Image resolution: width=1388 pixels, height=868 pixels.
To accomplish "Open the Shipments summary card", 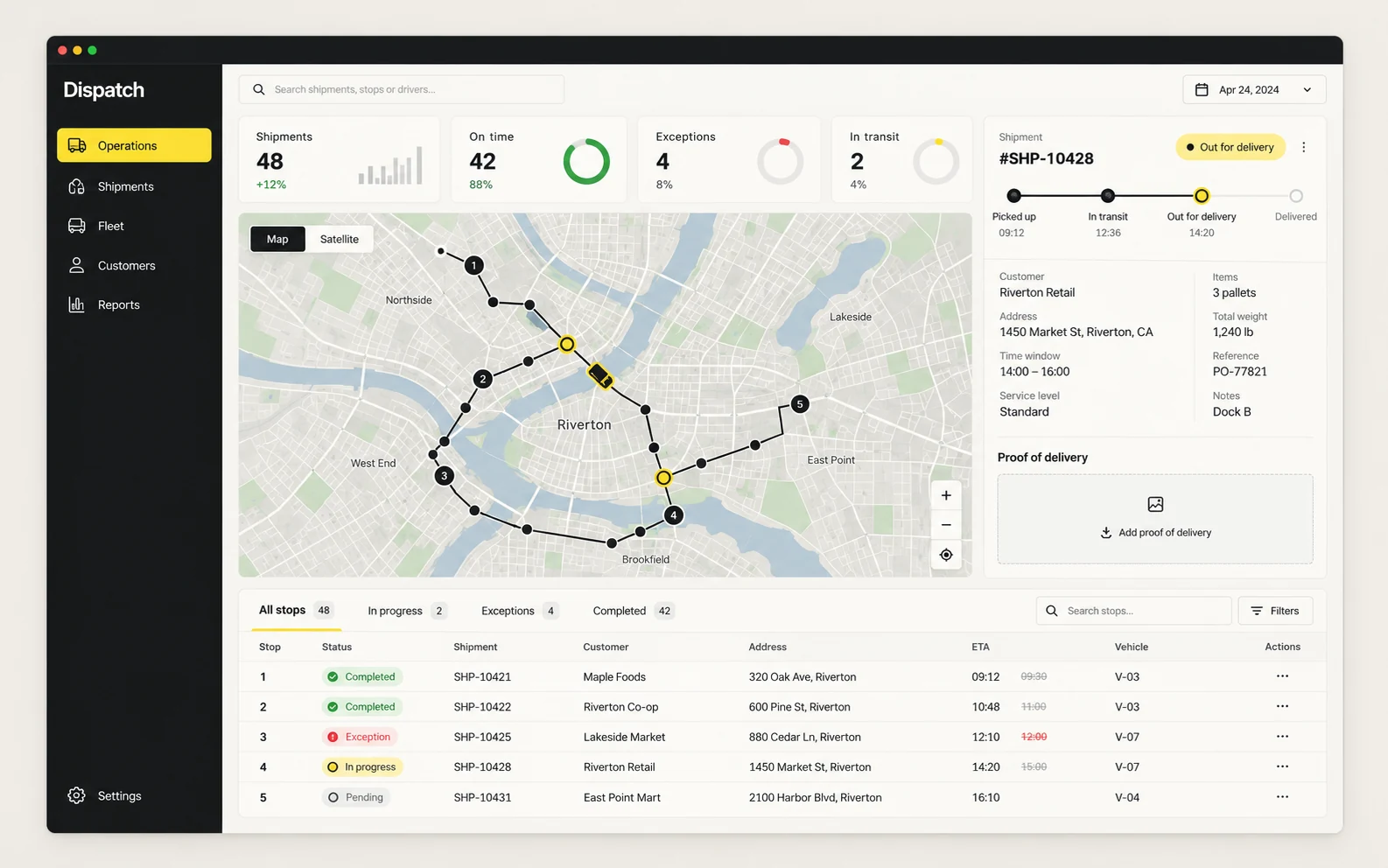I will (x=340, y=159).
